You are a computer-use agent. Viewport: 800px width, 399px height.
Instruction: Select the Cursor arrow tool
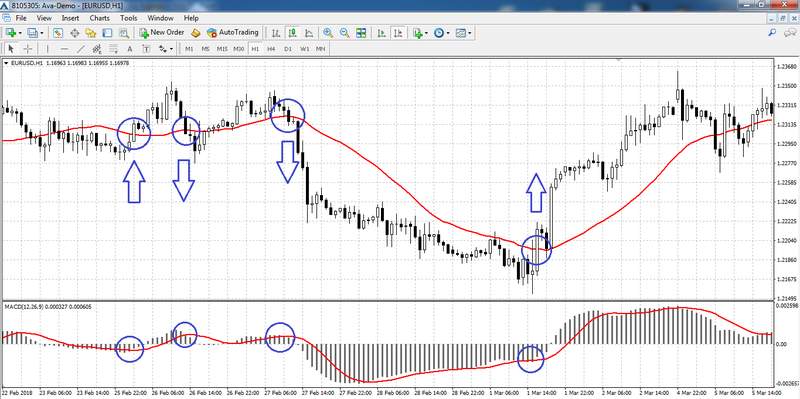11,49
